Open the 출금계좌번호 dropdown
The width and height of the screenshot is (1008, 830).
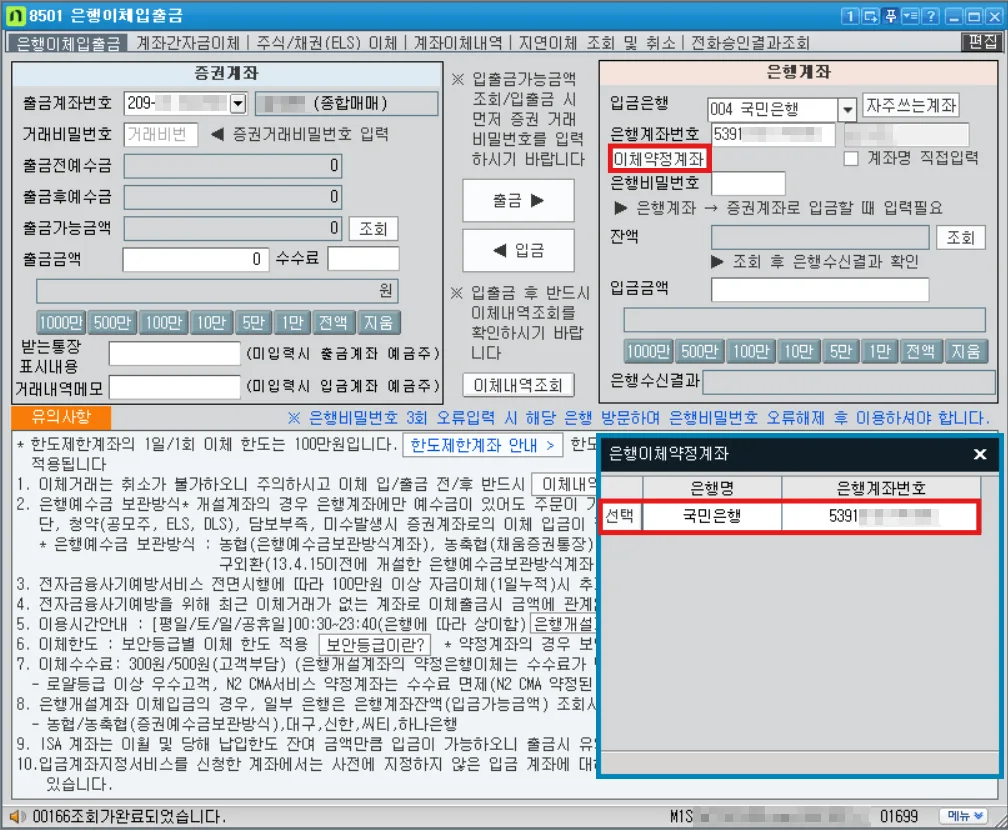[x=238, y=103]
